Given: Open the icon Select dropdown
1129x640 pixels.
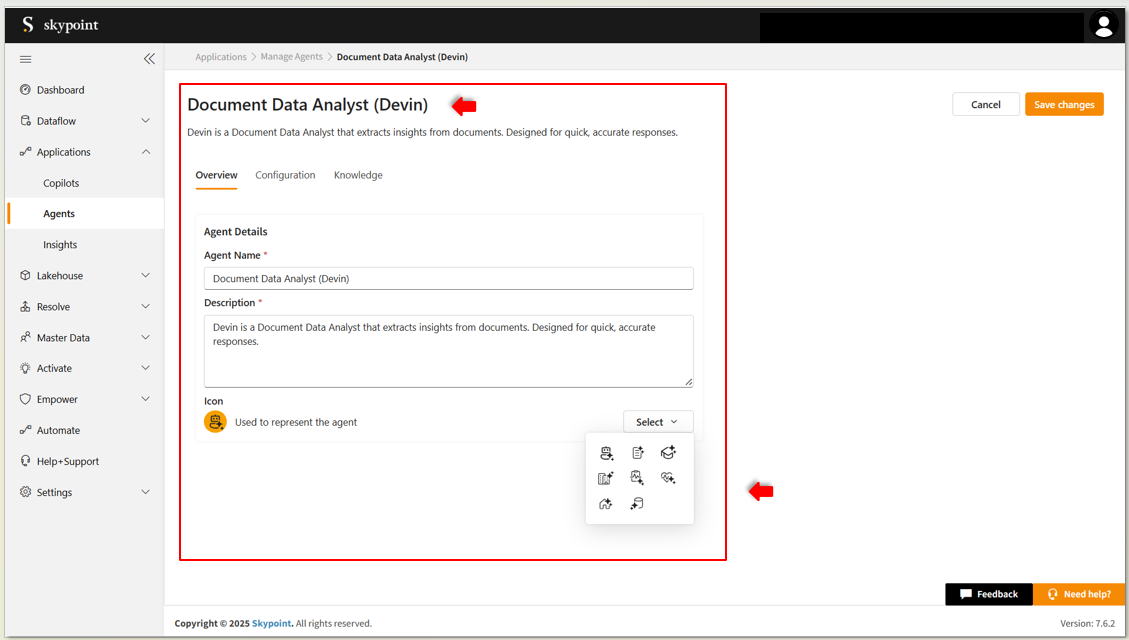Looking at the screenshot, I should click(657, 422).
